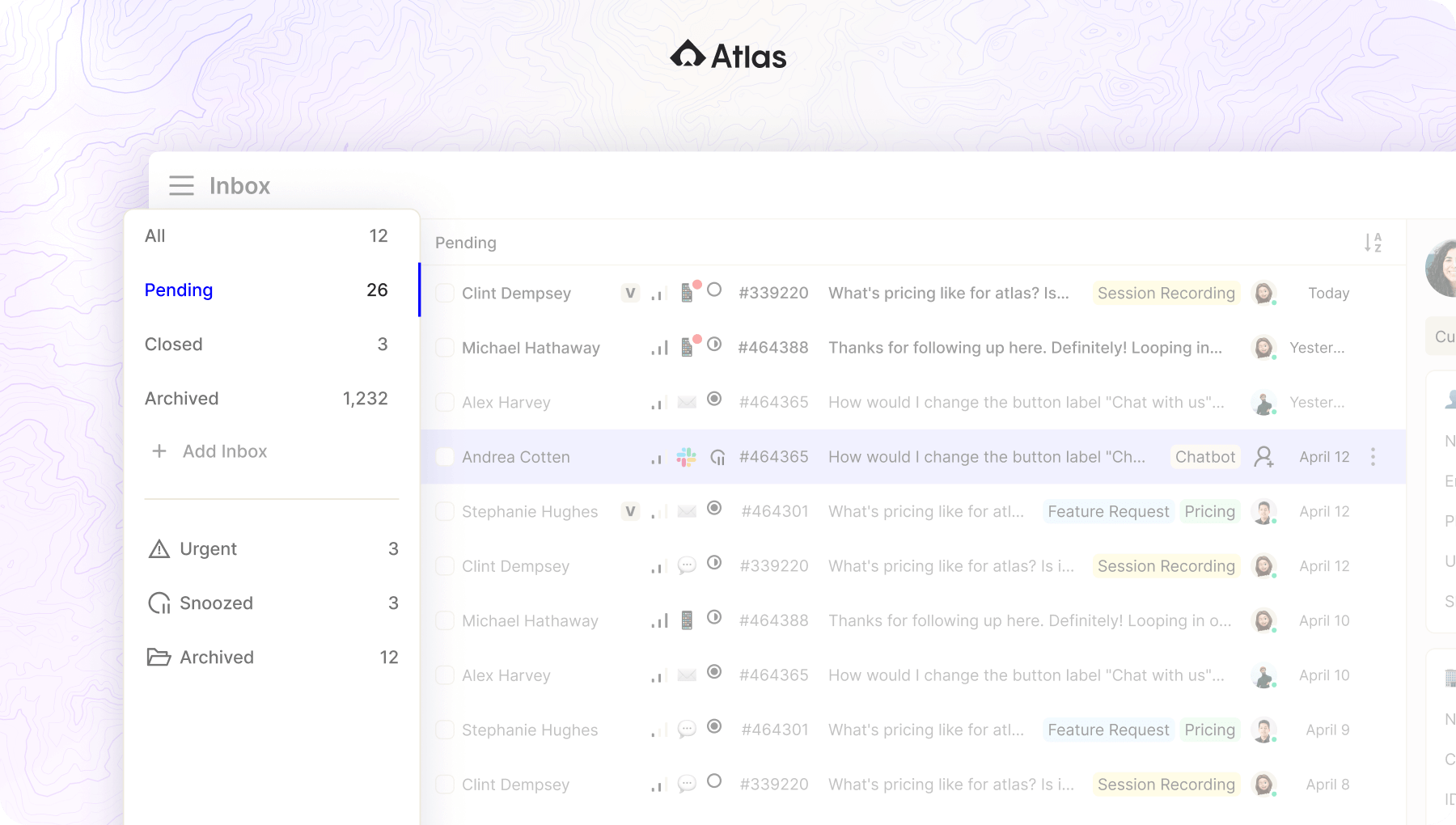Viewport: 1456px width, 825px height.
Task: Check the box for Michael Hathaway Yesterday row
Action: click(445, 348)
